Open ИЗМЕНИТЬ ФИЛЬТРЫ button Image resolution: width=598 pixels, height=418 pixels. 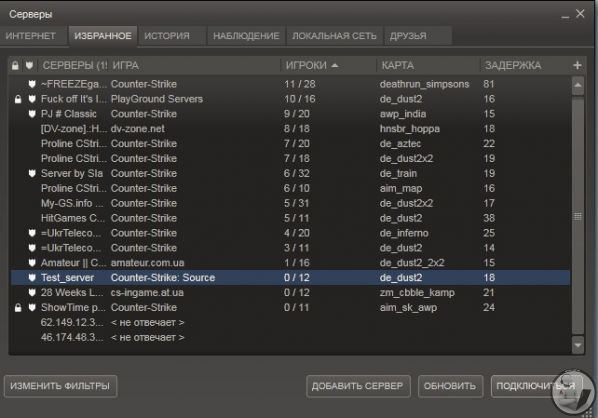pyautogui.click(x=60, y=386)
